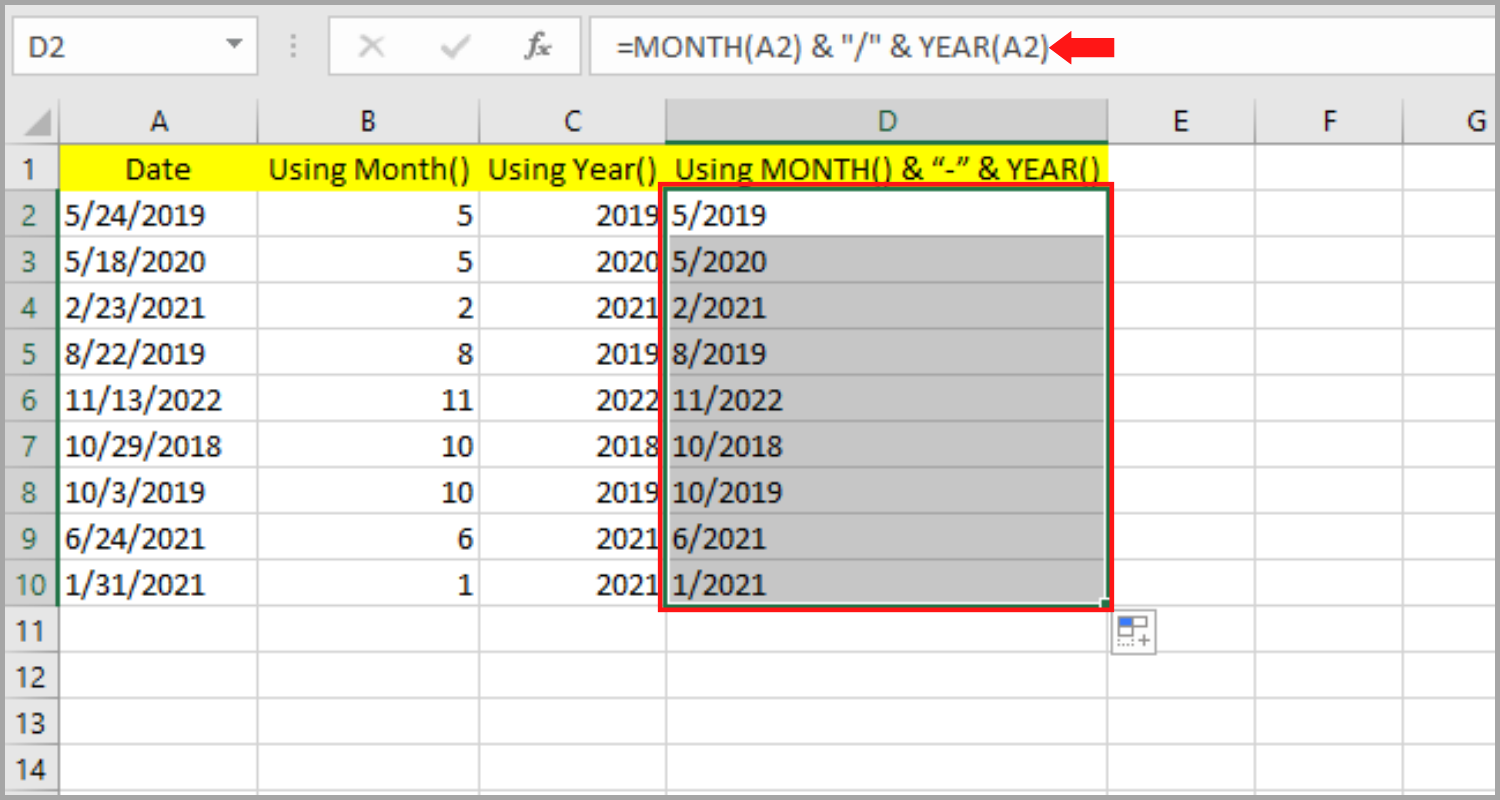1500x800 pixels.
Task: Select row 10 header
Action: click(x=30, y=584)
